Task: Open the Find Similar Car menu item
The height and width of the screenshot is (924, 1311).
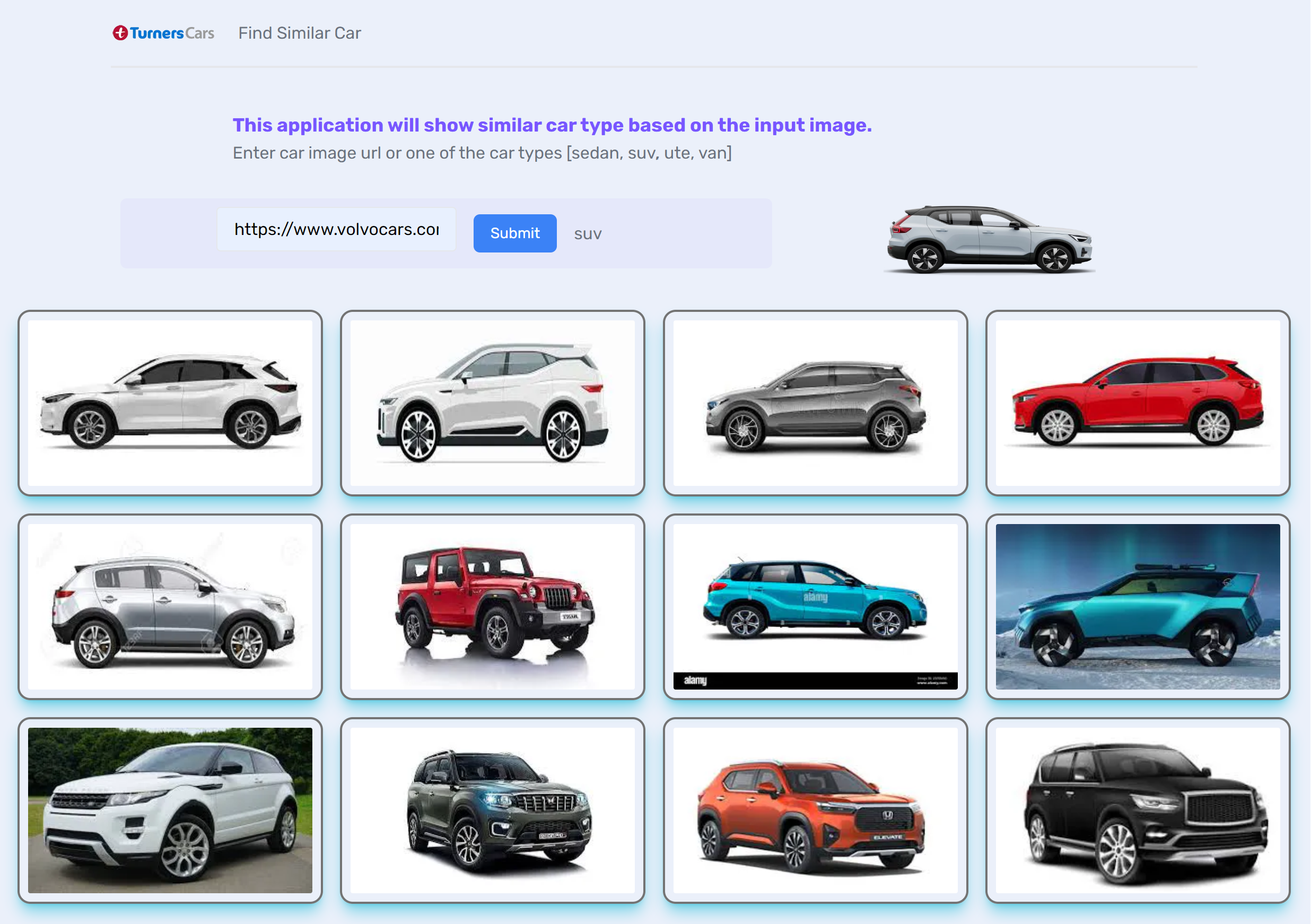Action: (x=299, y=33)
